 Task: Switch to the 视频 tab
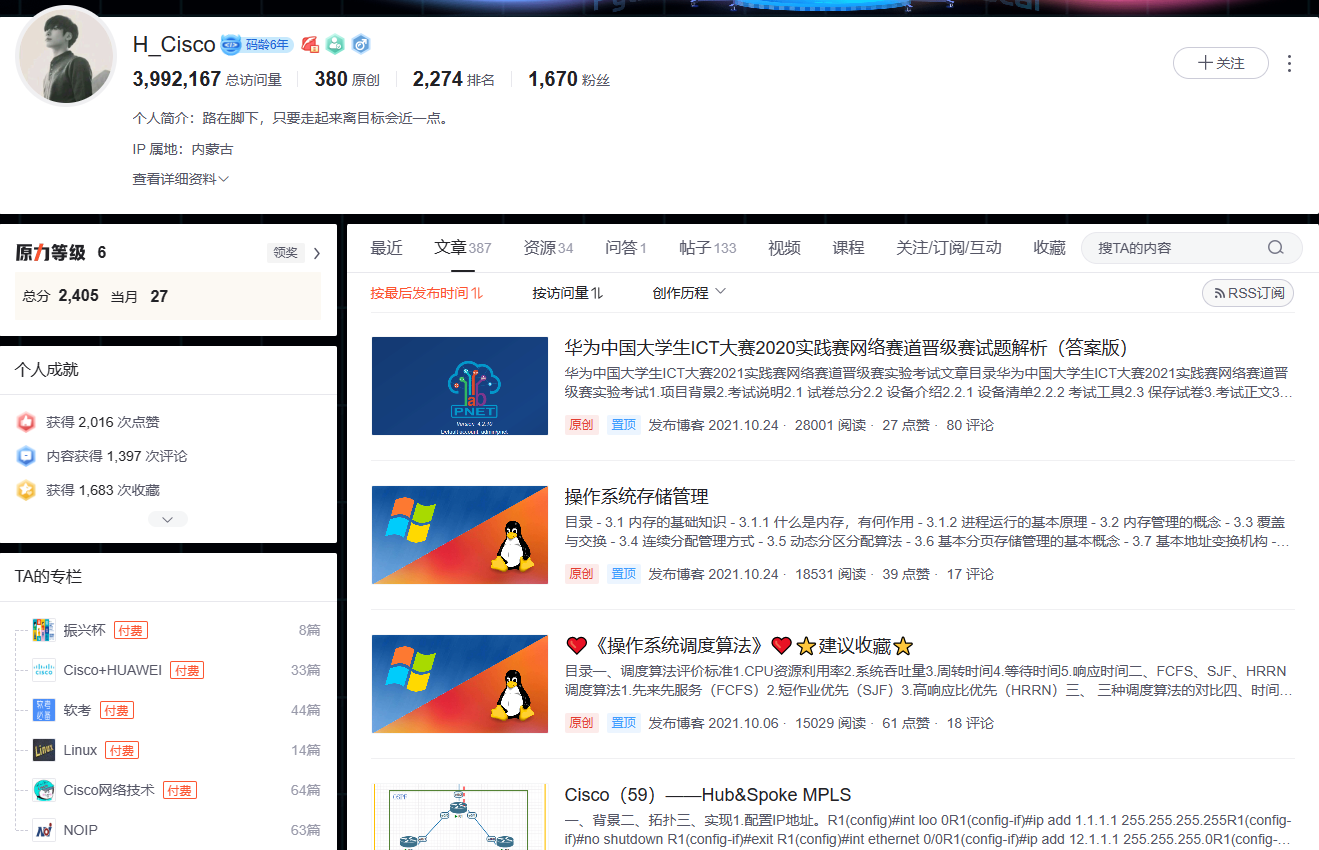coord(784,248)
